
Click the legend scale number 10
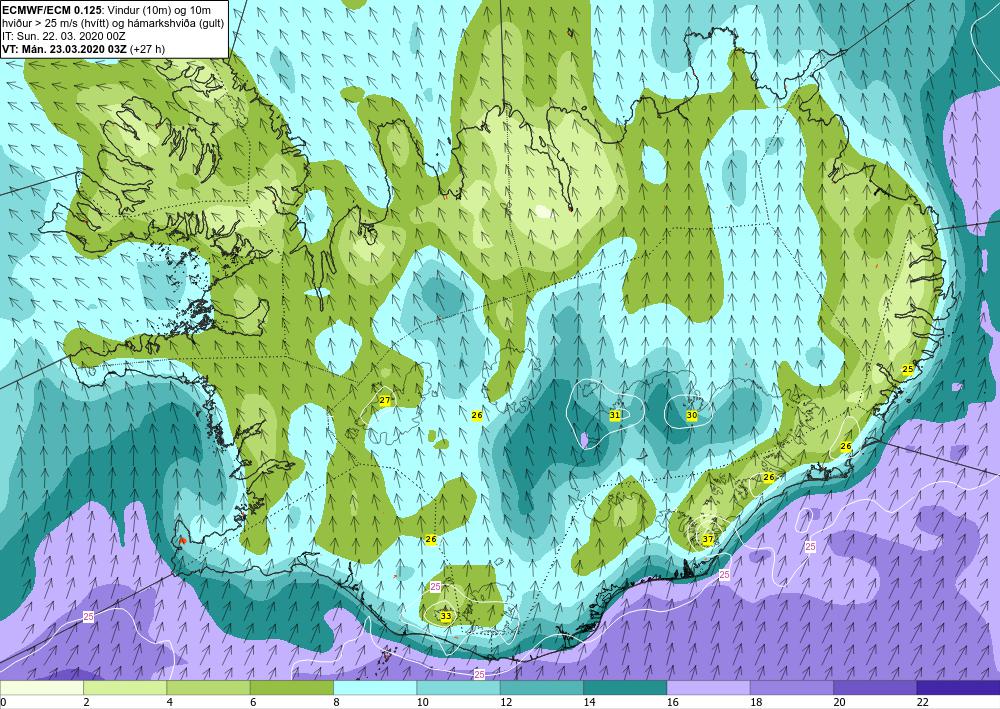(x=422, y=702)
